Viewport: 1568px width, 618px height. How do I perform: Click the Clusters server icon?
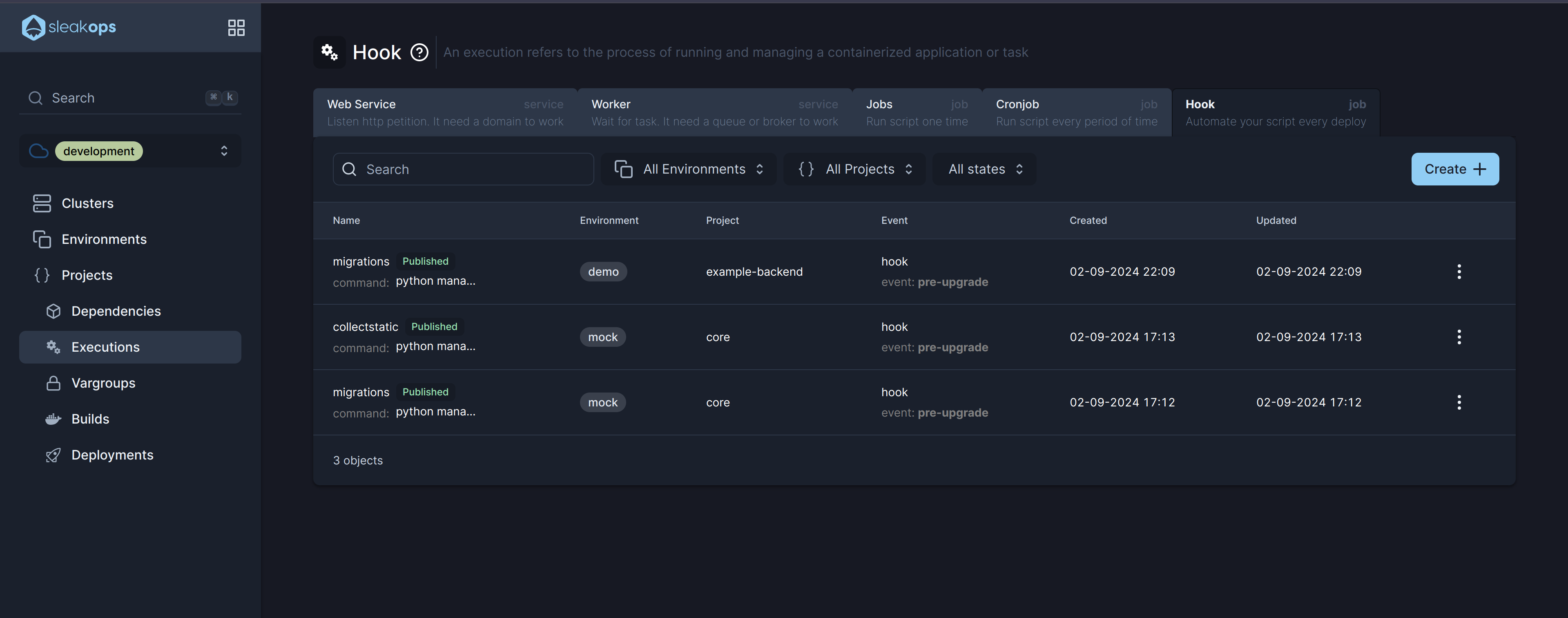(x=42, y=203)
